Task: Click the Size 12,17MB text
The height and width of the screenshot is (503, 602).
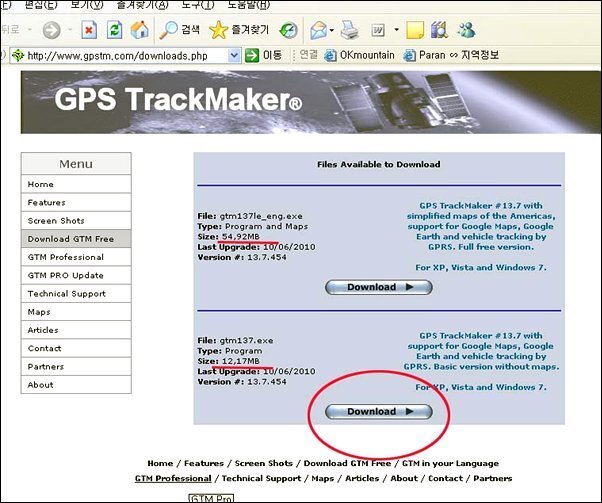Action: [229, 361]
